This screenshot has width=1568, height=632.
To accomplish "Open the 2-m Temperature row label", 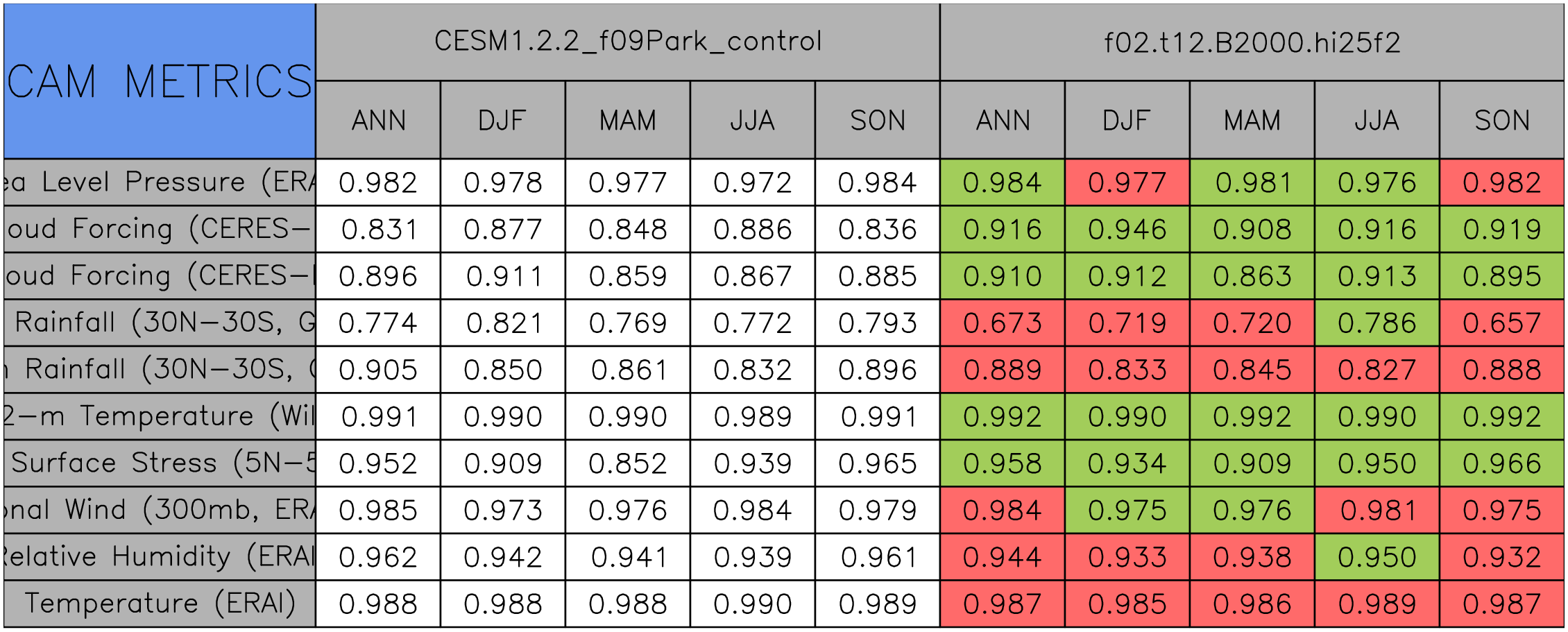I will pyautogui.click(x=160, y=416).
